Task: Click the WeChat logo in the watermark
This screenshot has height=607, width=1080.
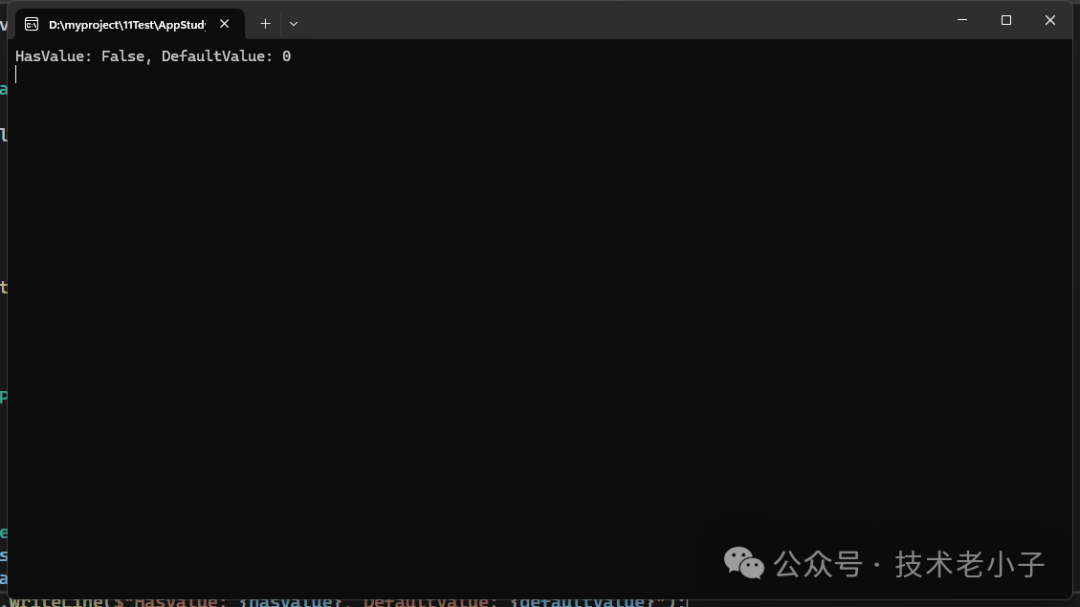Action: point(744,564)
